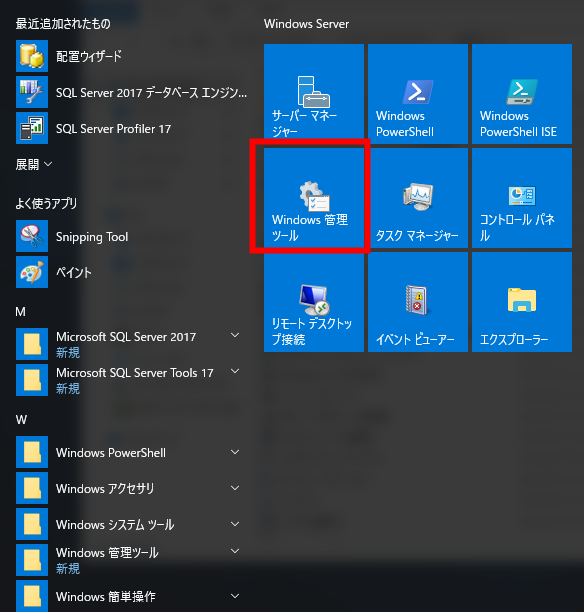
Task: Launch the タスク マネージャー tile
Action: click(x=418, y=198)
